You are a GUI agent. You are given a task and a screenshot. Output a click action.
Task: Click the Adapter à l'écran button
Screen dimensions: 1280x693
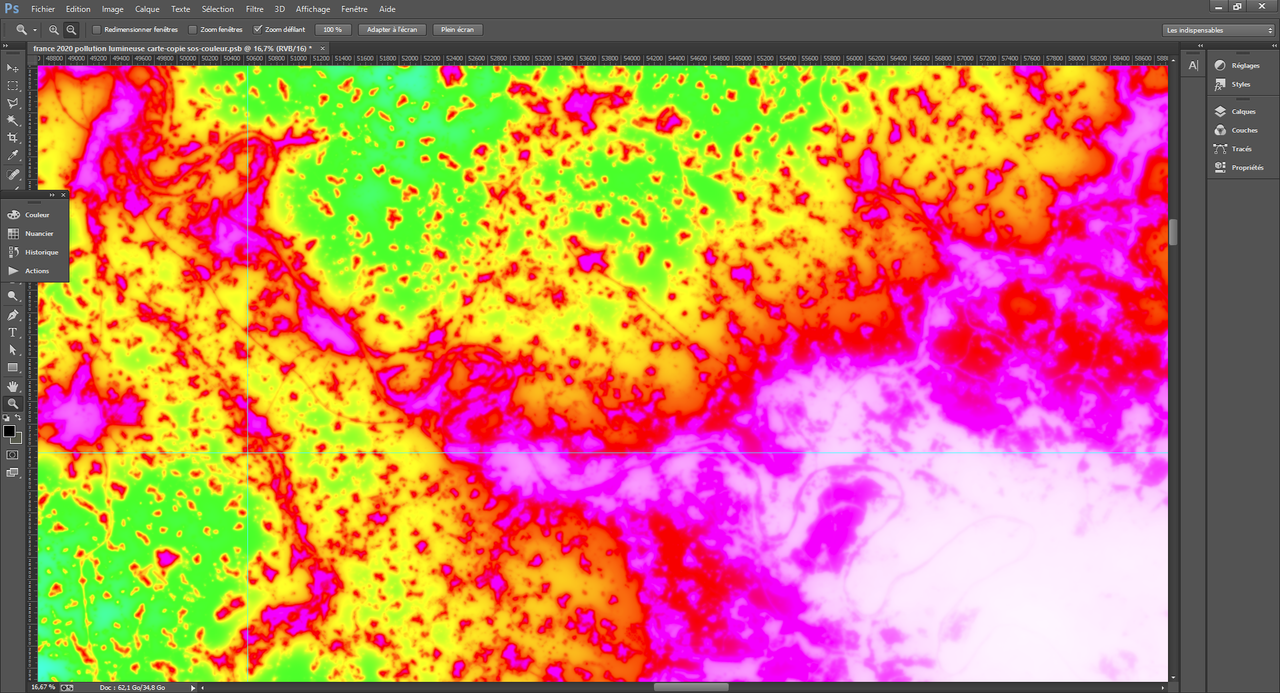[393, 30]
